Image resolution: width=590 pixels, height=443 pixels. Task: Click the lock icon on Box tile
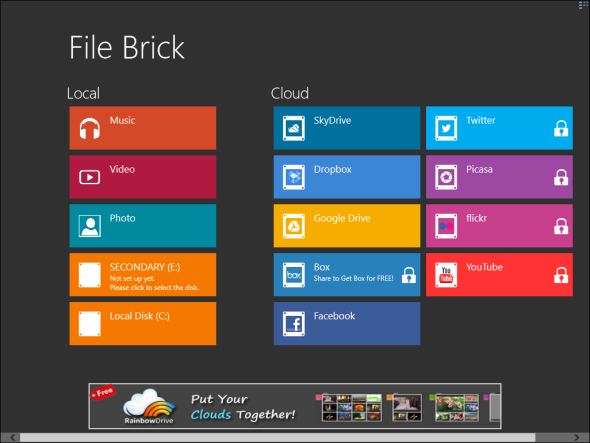(409, 275)
